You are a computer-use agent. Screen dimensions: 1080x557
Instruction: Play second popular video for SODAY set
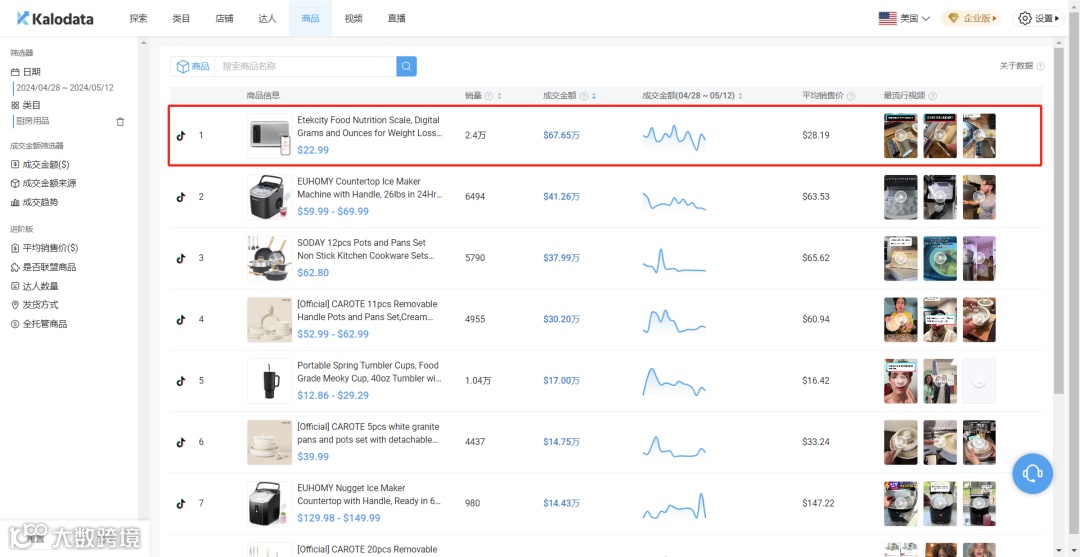pos(939,258)
